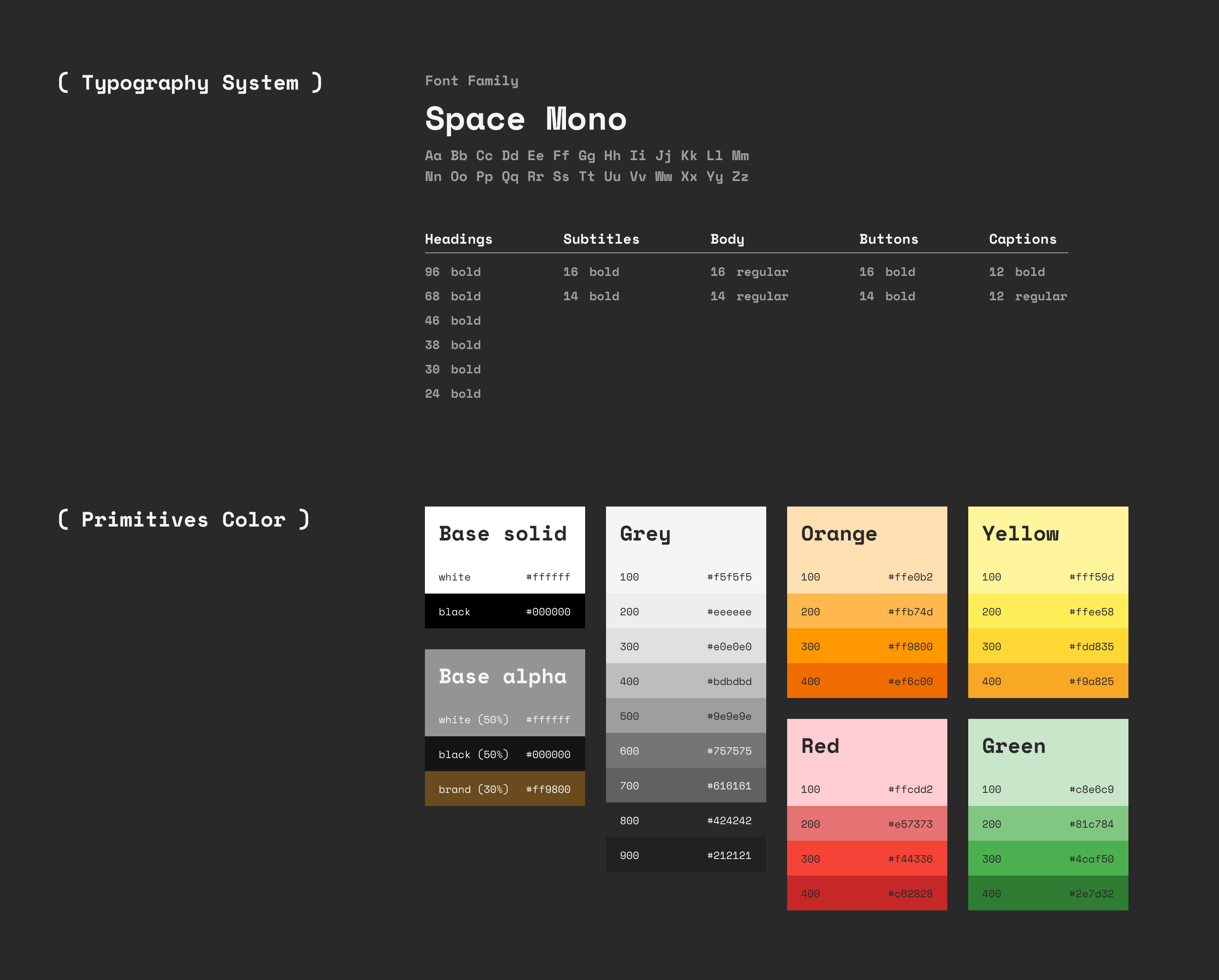Select the Grey 900 #212121 swatch

coord(685,855)
